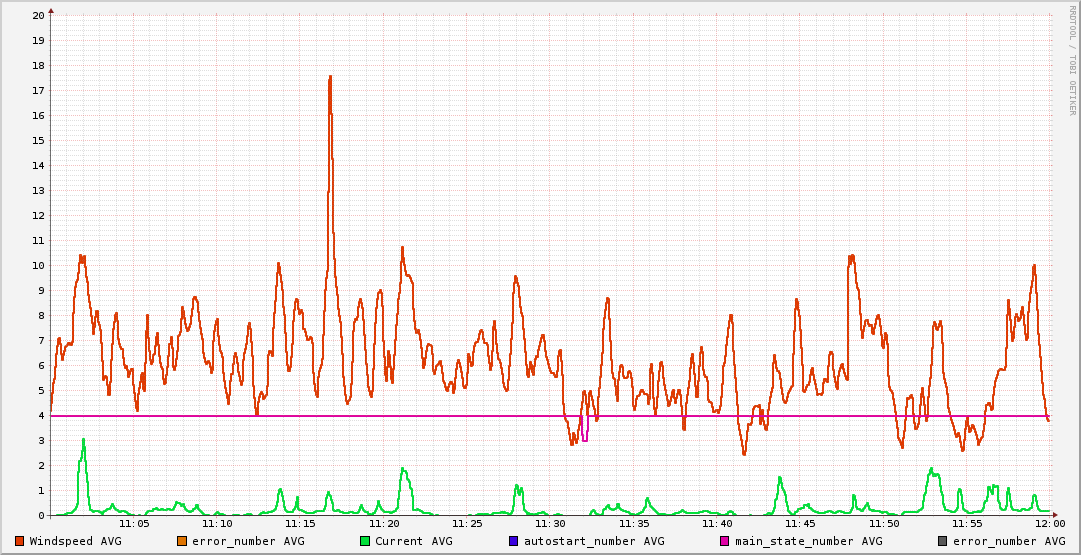Select the 12:00 label on time axis
Viewport: 1081px width, 555px height.
coord(1049,523)
